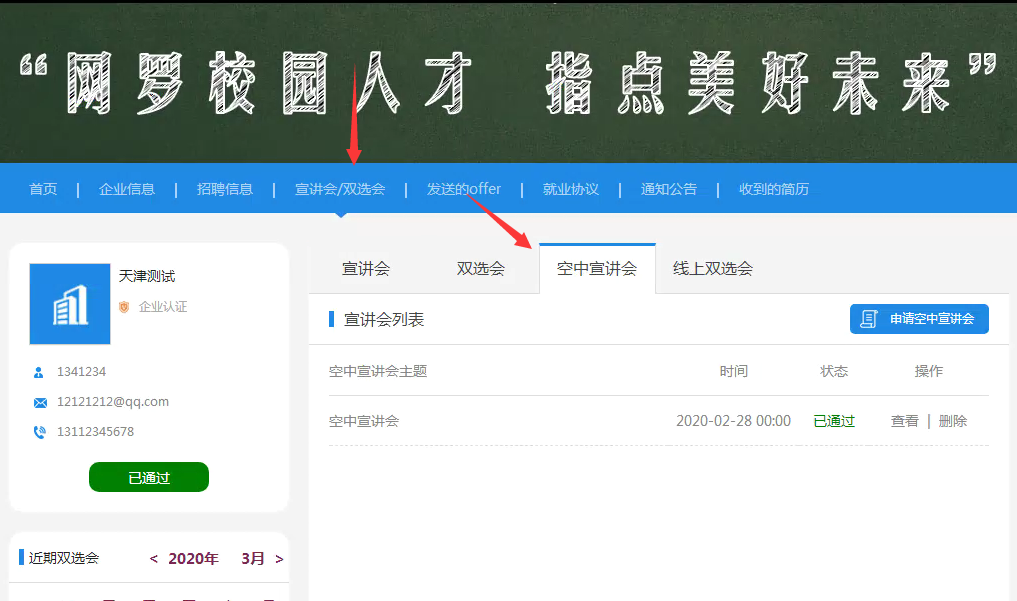This screenshot has height=601, width=1017.
Task: Click the phone icon beside 13112345678
Action: point(40,432)
